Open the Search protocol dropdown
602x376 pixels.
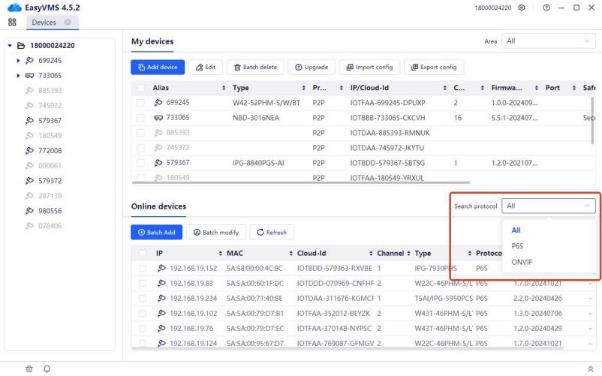(549, 206)
